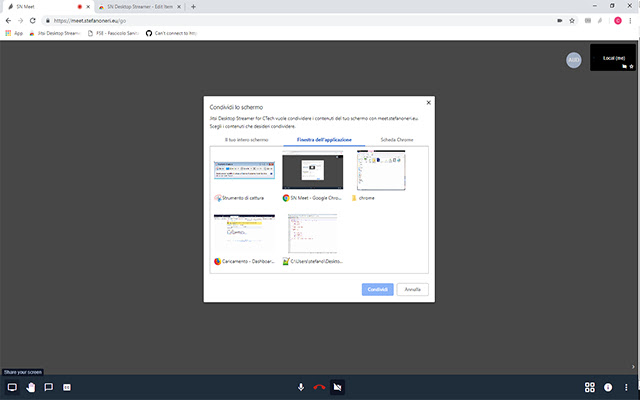640x400 pixels.
Task: Hang up with the red phone icon
Action: click(319, 387)
